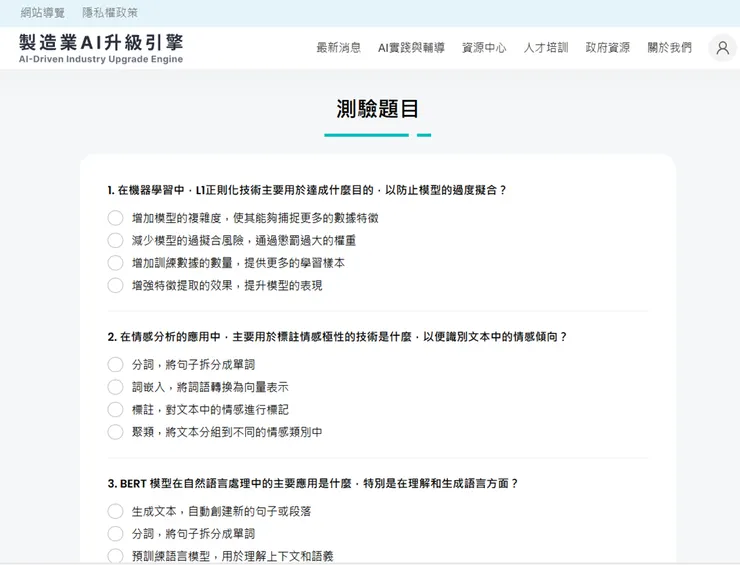Select radio 增加模型的複雜度
Viewport: 740px width, 565px height.
coord(115,218)
